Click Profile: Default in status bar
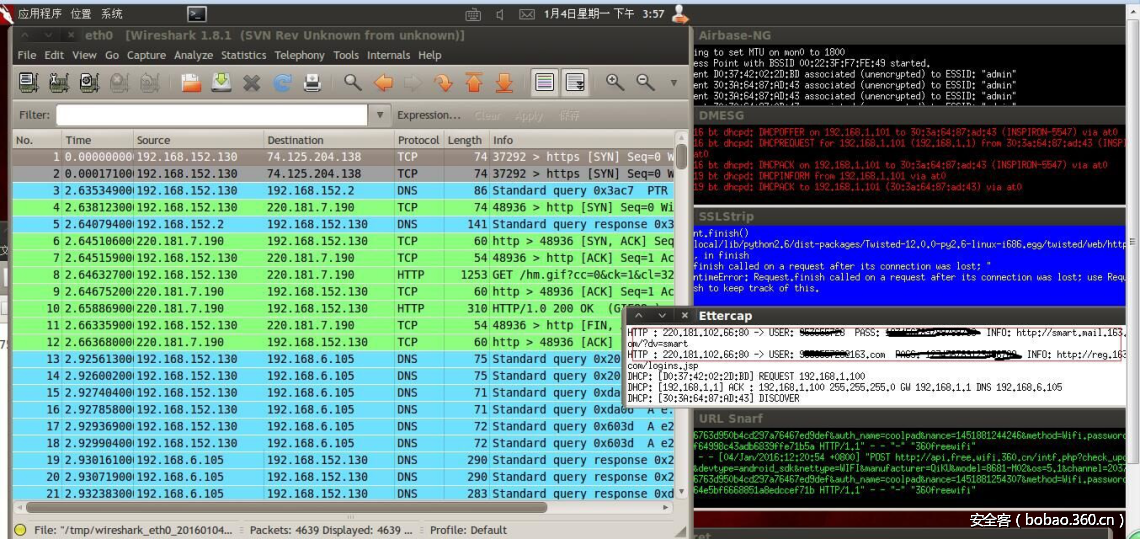The width and height of the screenshot is (1140, 539). tap(468, 530)
